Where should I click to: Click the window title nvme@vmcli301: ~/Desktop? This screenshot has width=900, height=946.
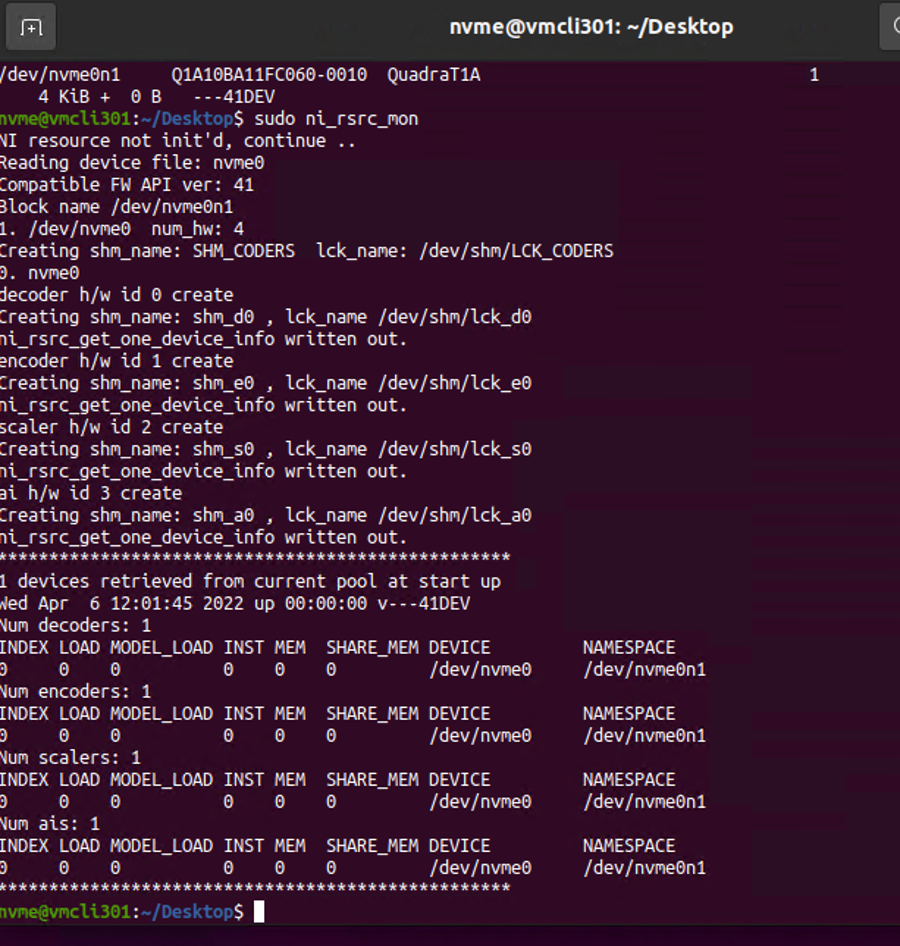(591, 27)
